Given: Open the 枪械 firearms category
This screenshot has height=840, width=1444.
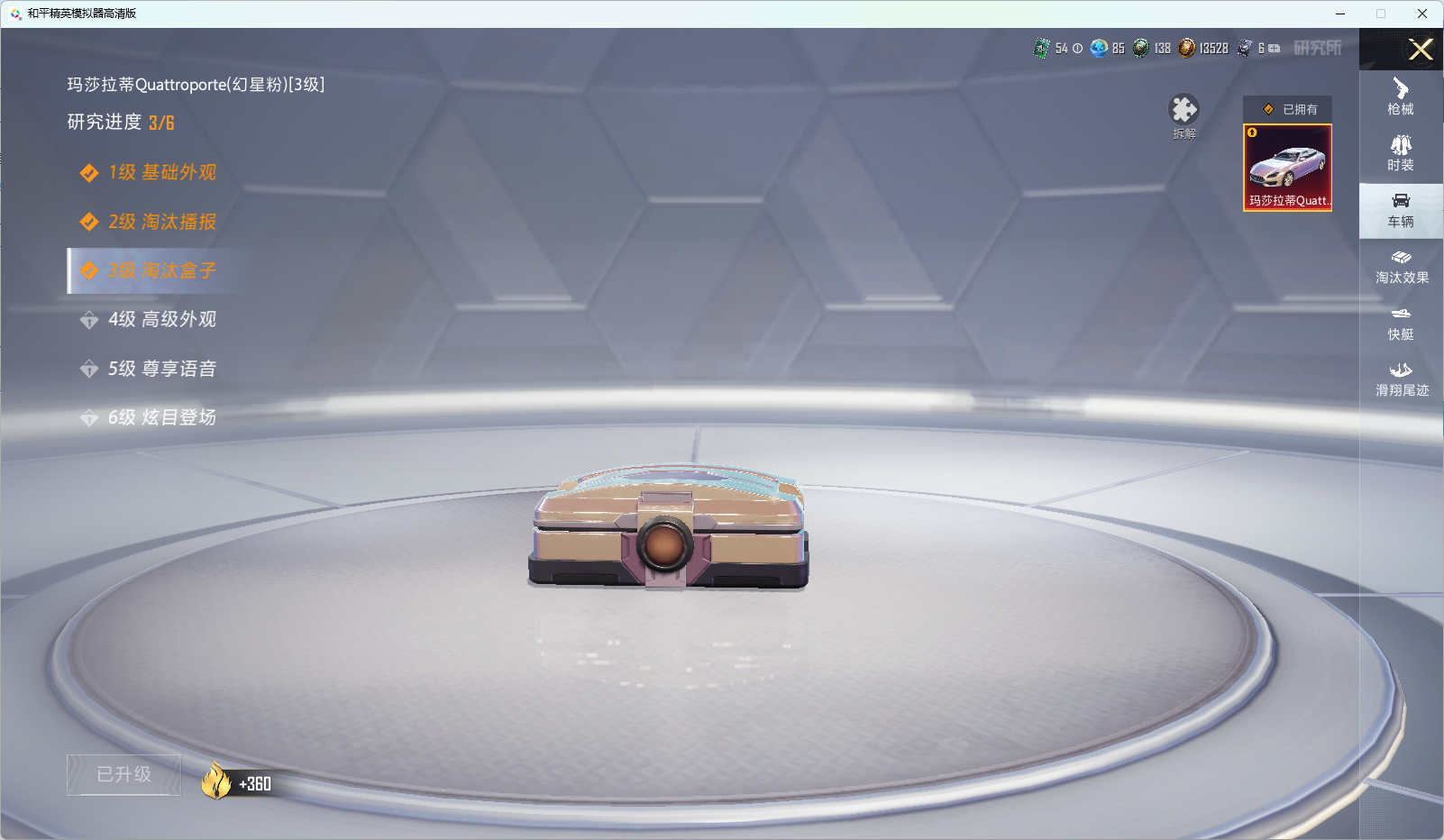Looking at the screenshot, I should (1401, 97).
